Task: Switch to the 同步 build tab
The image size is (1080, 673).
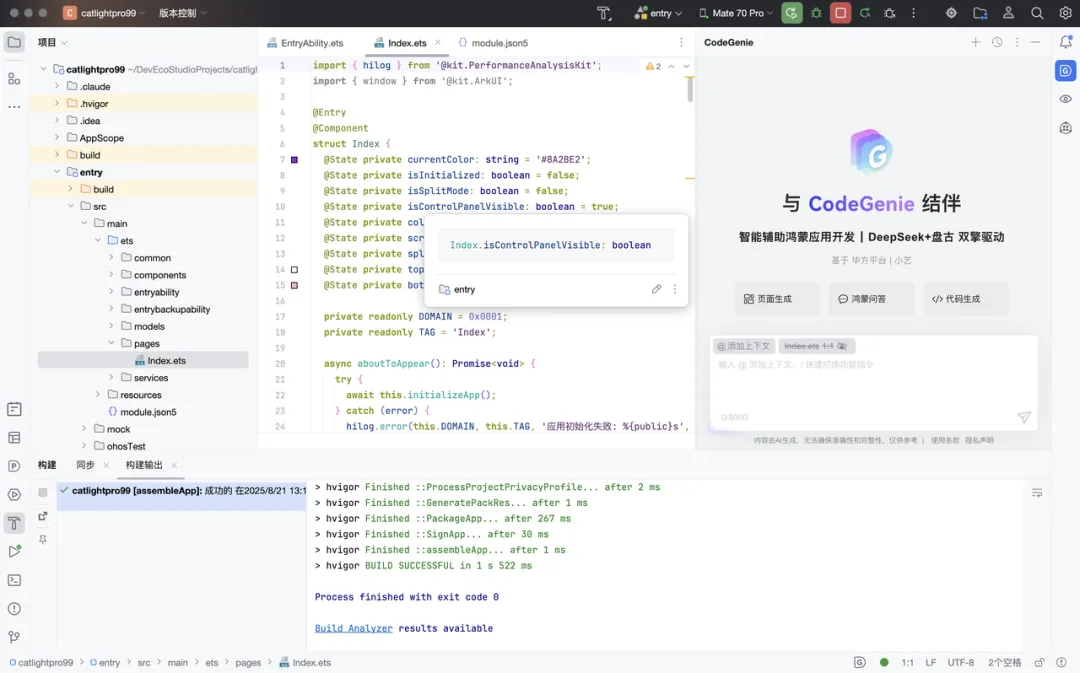Action: (x=85, y=465)
